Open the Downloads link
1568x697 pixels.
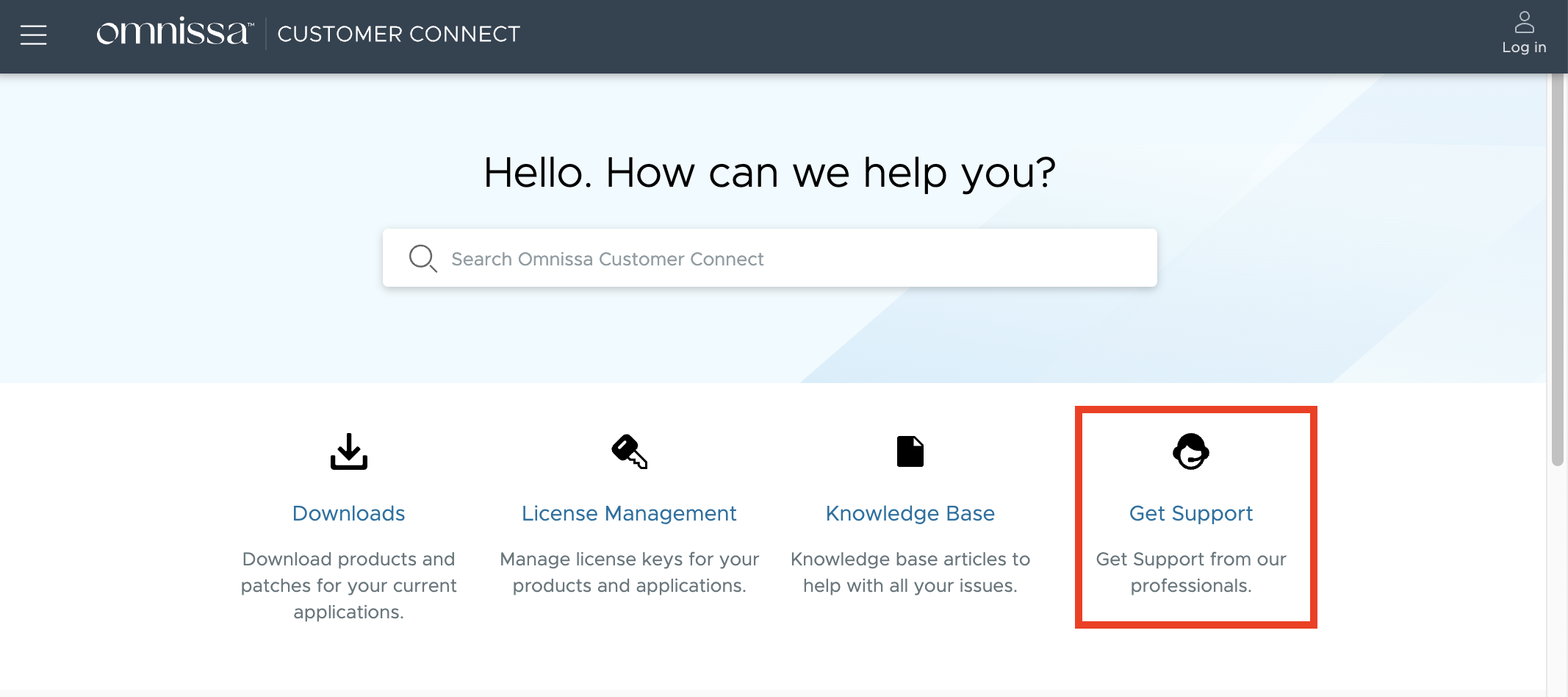pos(348,513)
